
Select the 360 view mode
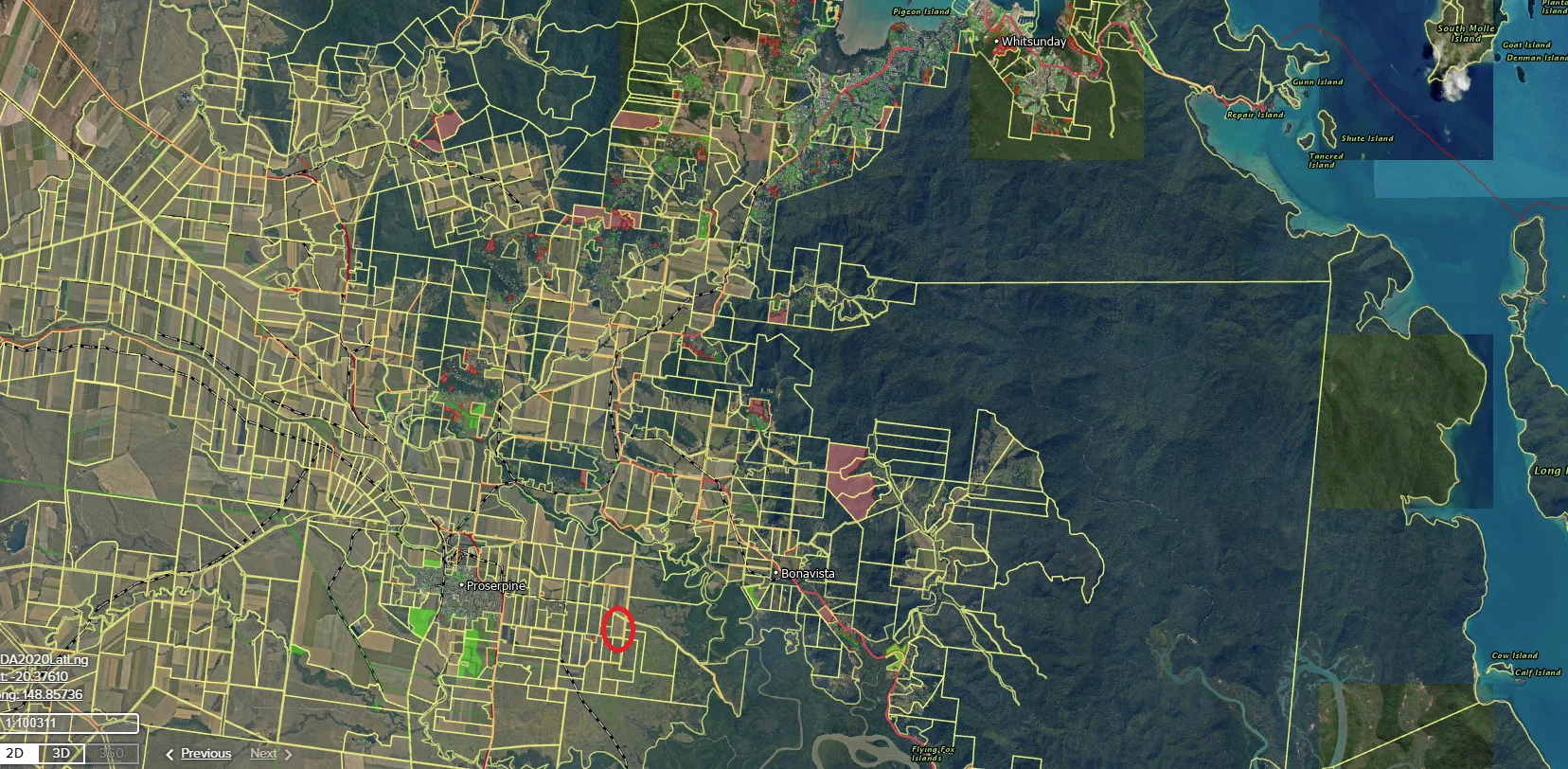pos(111,754)
